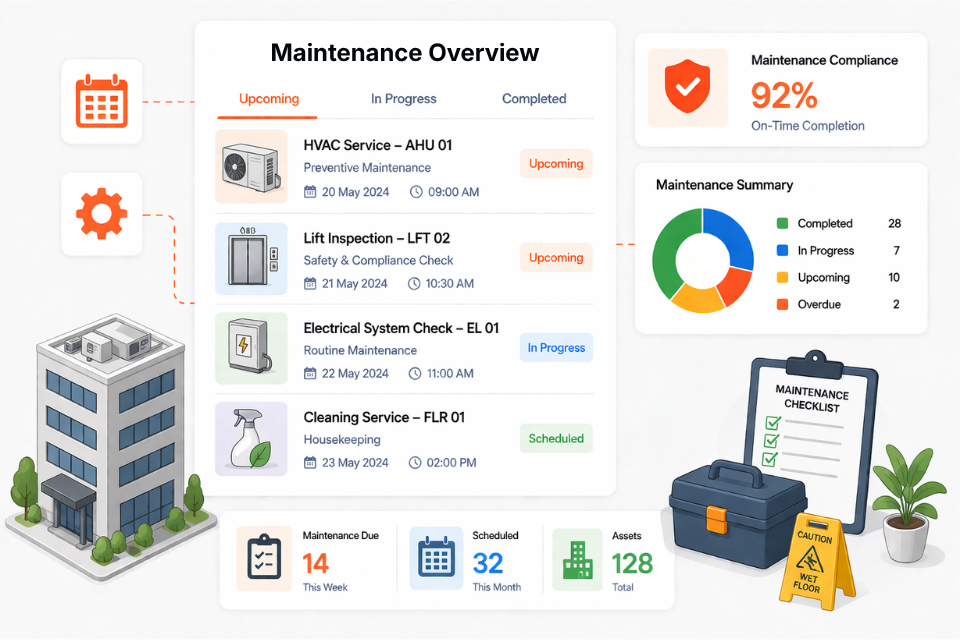This screenshot has width=960, height=640.
Task: Click the clock icon beside 09:00 AM
Action: pos(416,192)
